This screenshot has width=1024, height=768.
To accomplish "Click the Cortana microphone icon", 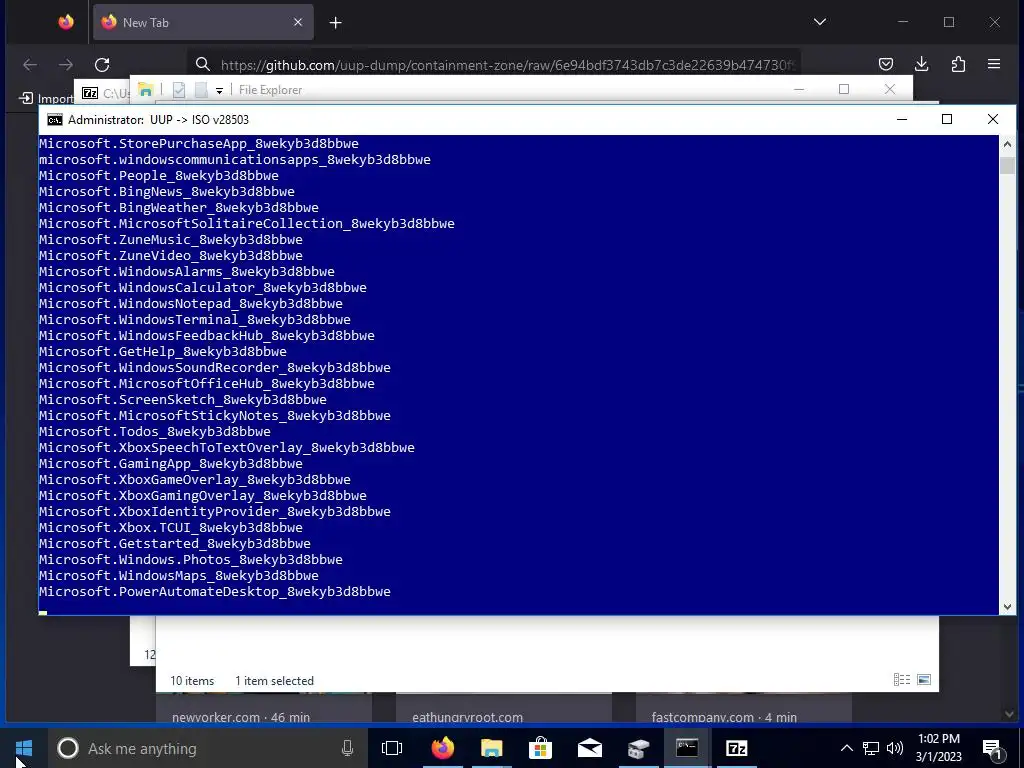I will pos(347,748).
